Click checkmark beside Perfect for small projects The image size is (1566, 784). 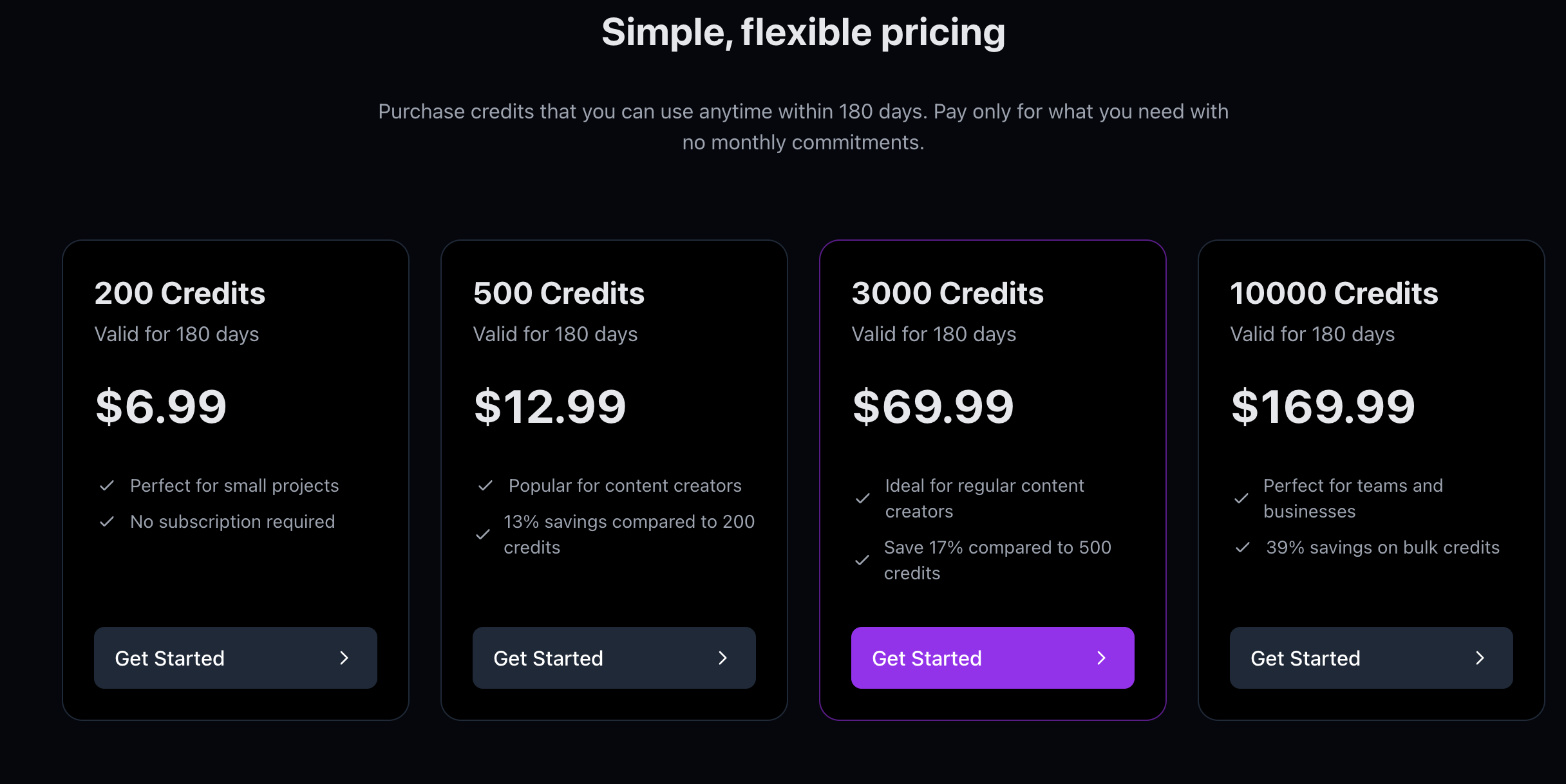pos(107,485)
